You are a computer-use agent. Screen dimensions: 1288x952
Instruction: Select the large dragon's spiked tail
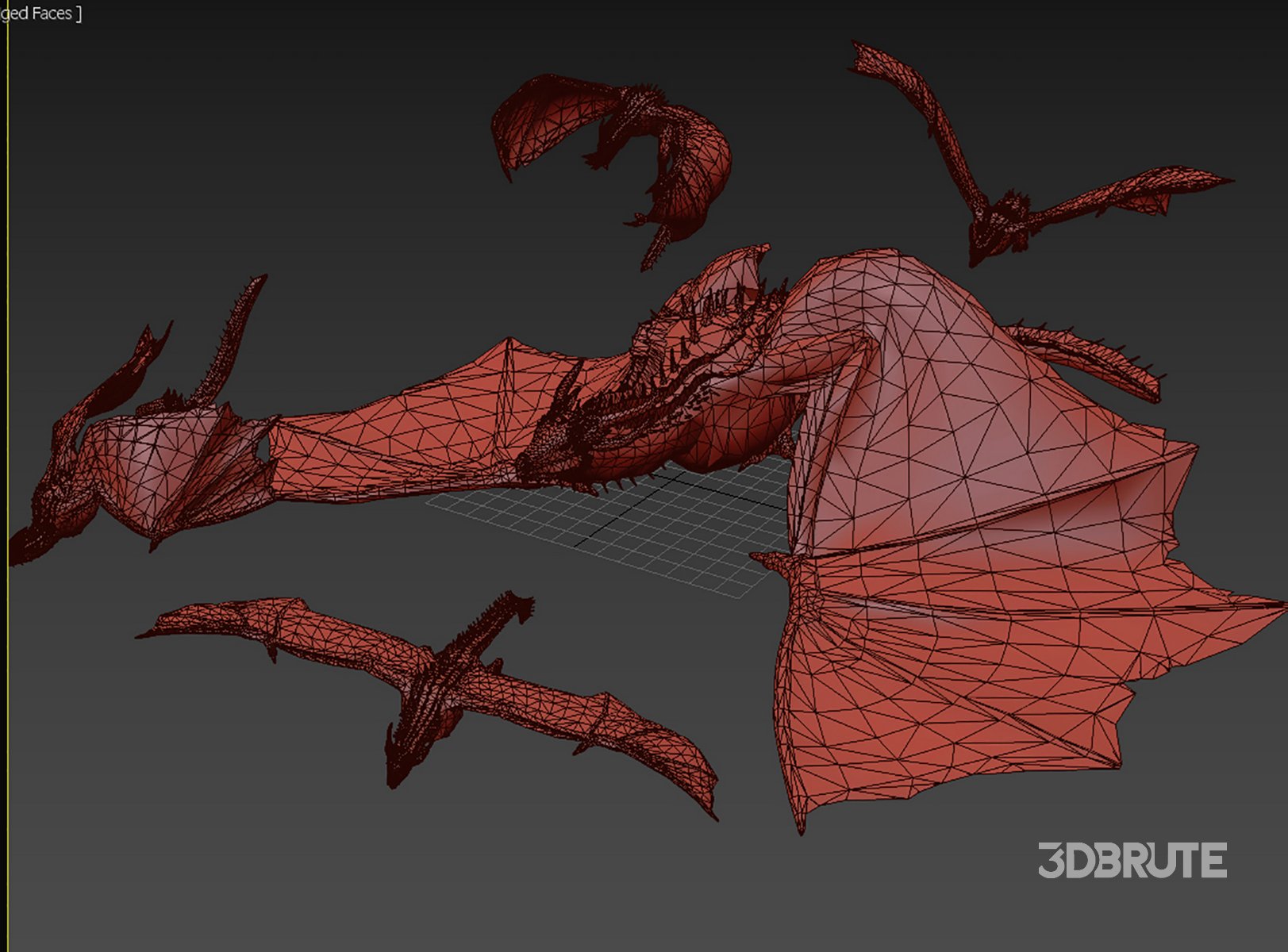point(1095,357)
